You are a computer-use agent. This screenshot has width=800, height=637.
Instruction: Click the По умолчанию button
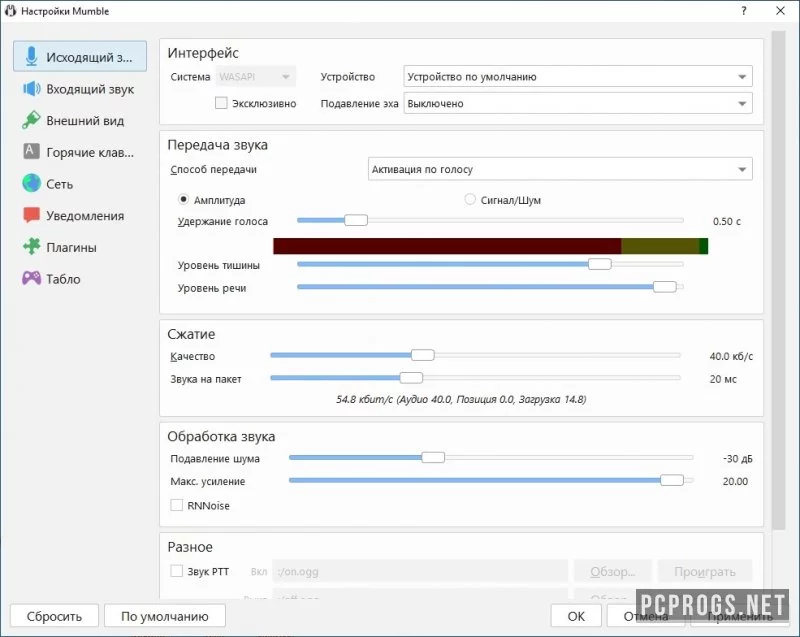click(165, 616)
